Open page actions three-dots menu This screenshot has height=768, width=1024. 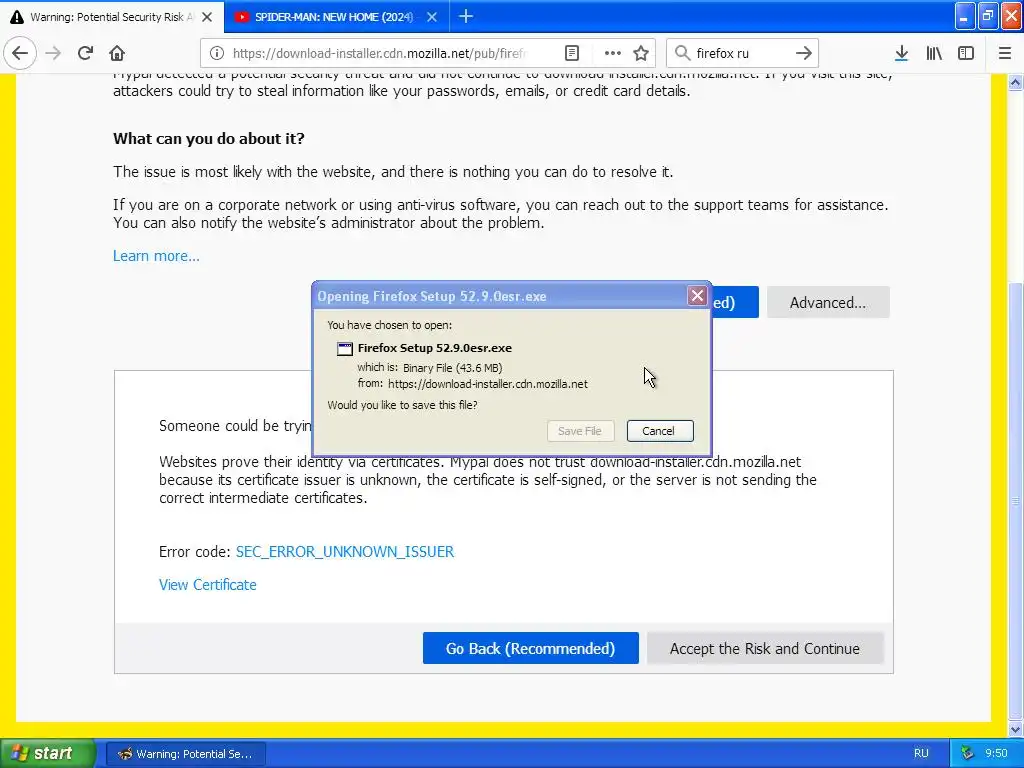613,53
